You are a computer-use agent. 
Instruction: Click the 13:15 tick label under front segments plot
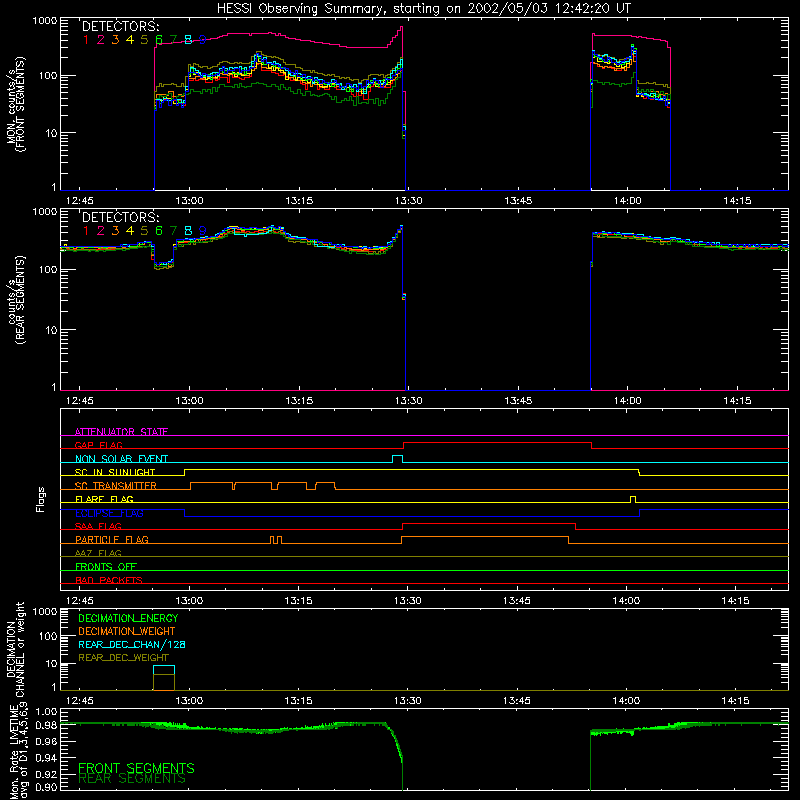coord(299,201)
